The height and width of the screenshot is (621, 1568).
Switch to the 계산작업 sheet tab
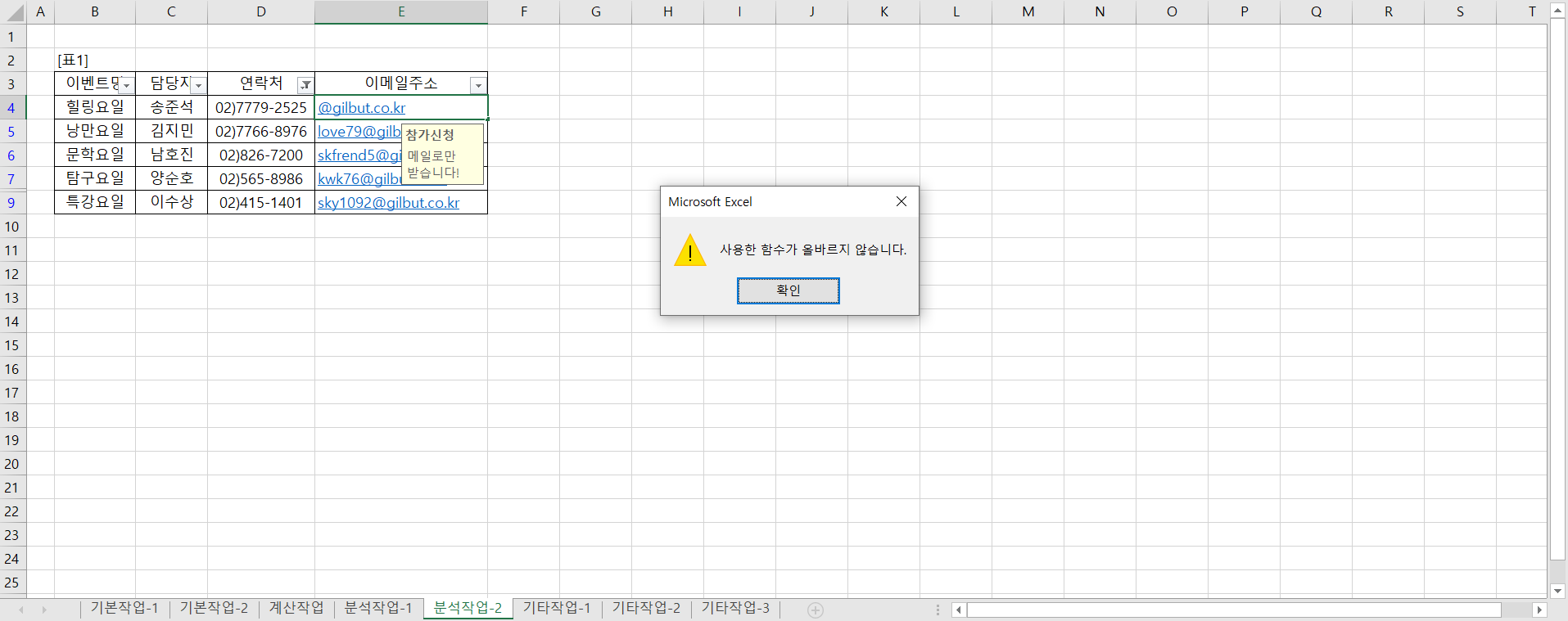296,608
